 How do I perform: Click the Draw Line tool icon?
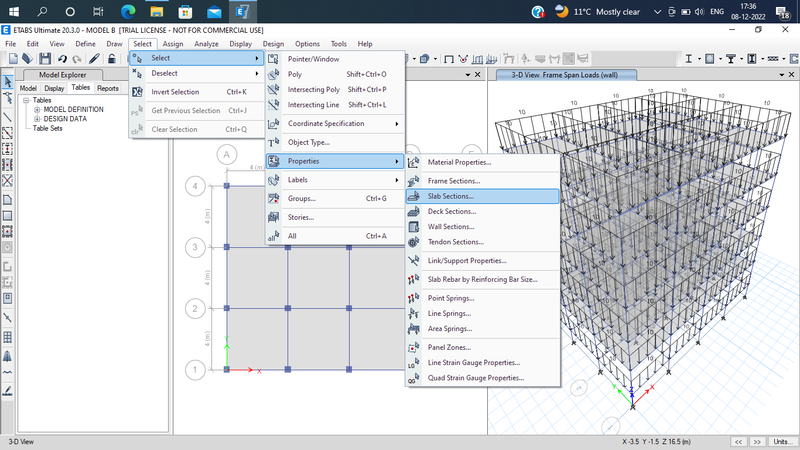pos(8,117)
